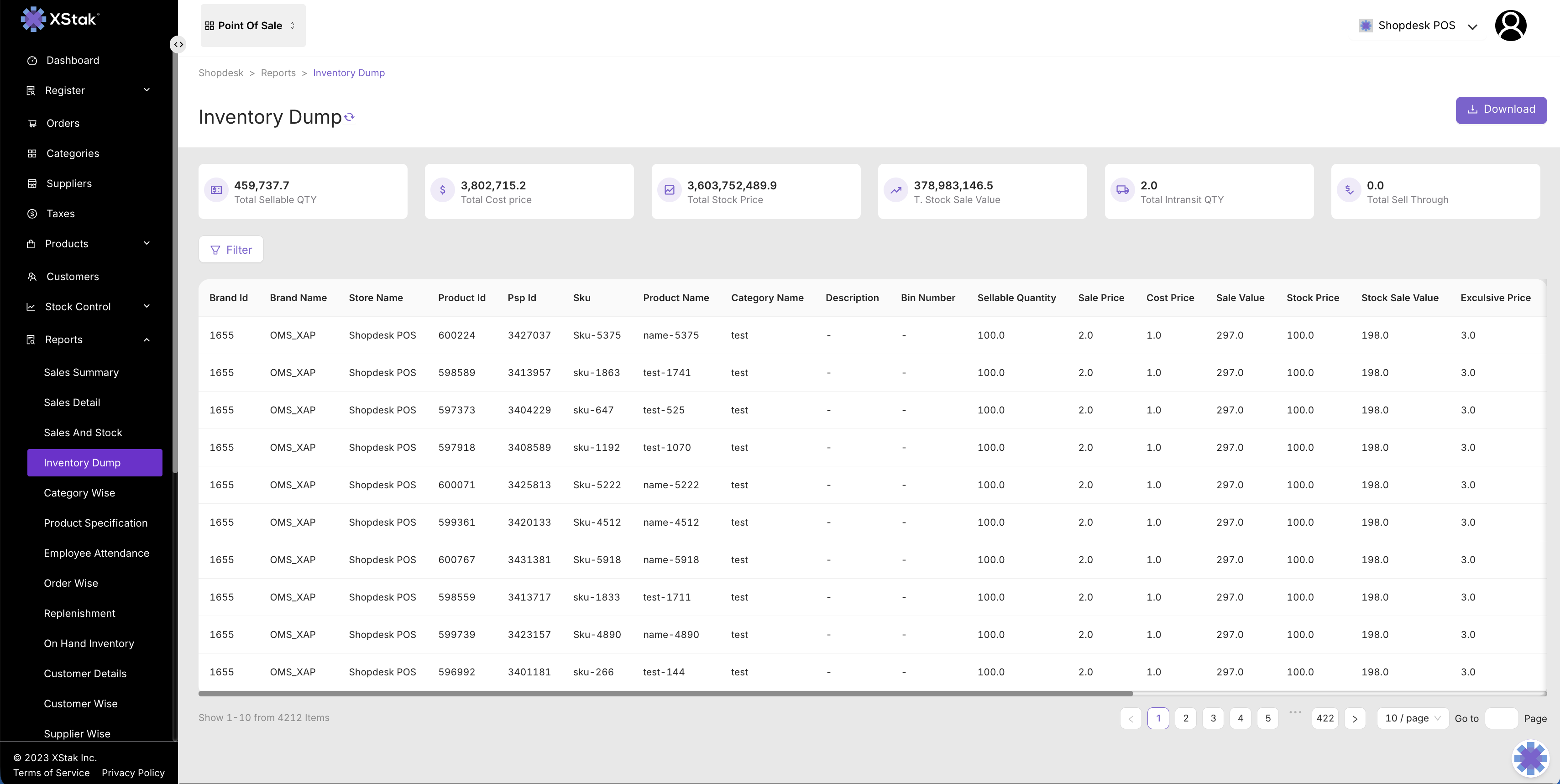This screenshot has width=1560, height=784.
Task: Click the refresh icon beside Inventory Dump title
Action: 350,117
